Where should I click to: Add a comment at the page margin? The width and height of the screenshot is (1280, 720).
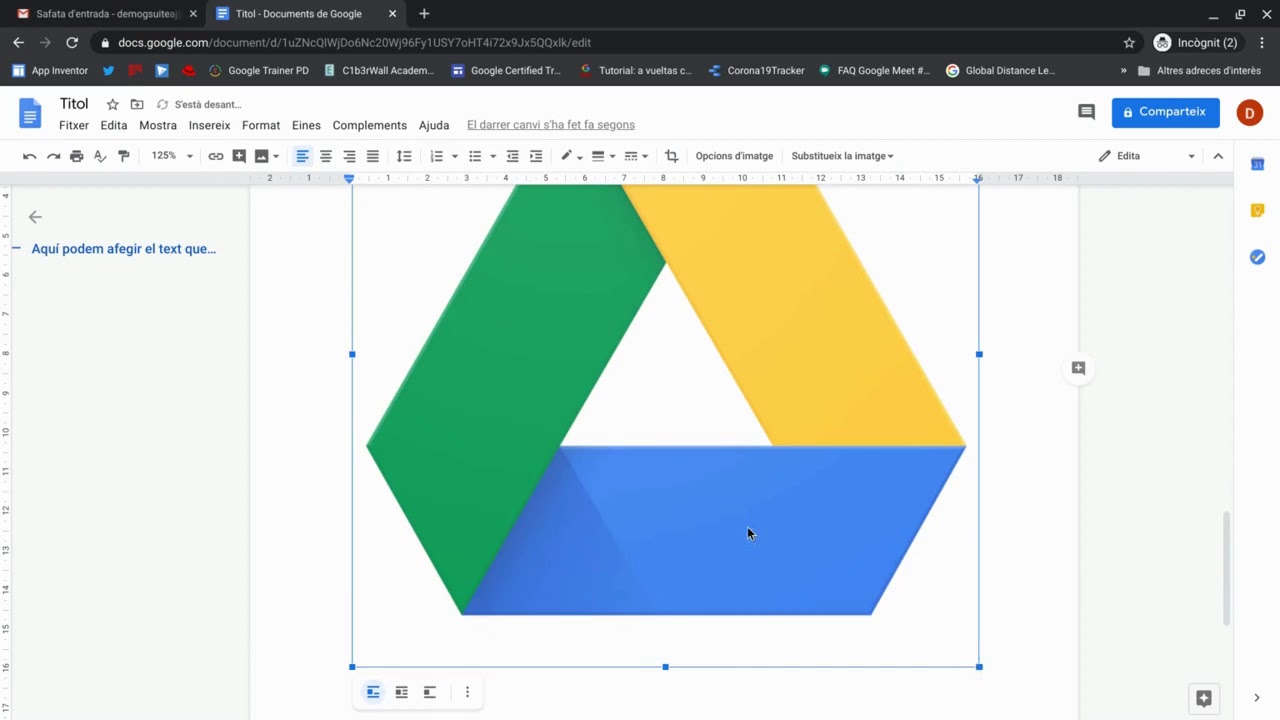point(1078,368)
